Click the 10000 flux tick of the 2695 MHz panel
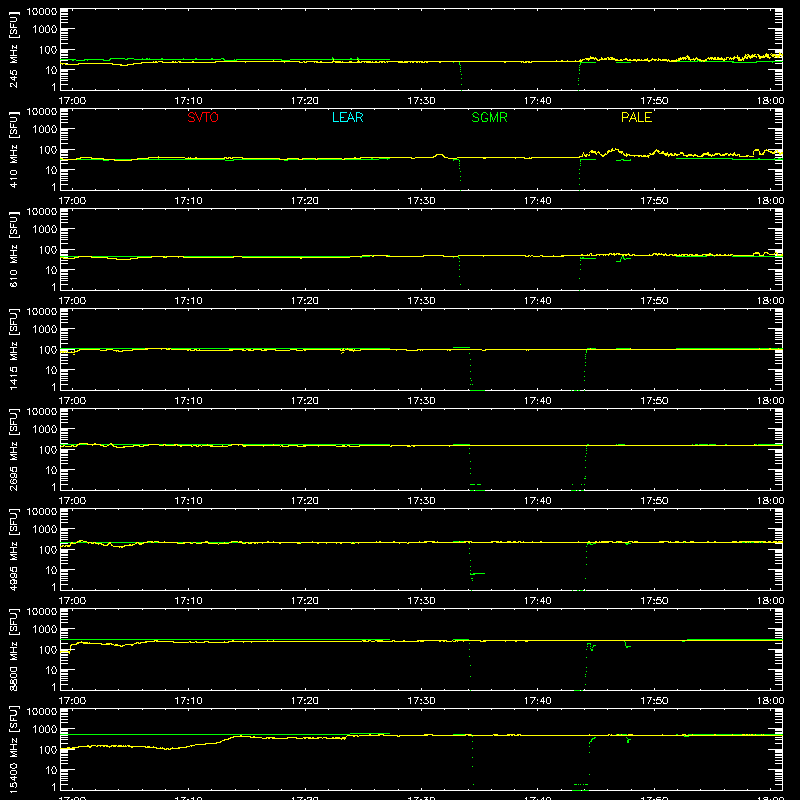 tap(42, 412)
